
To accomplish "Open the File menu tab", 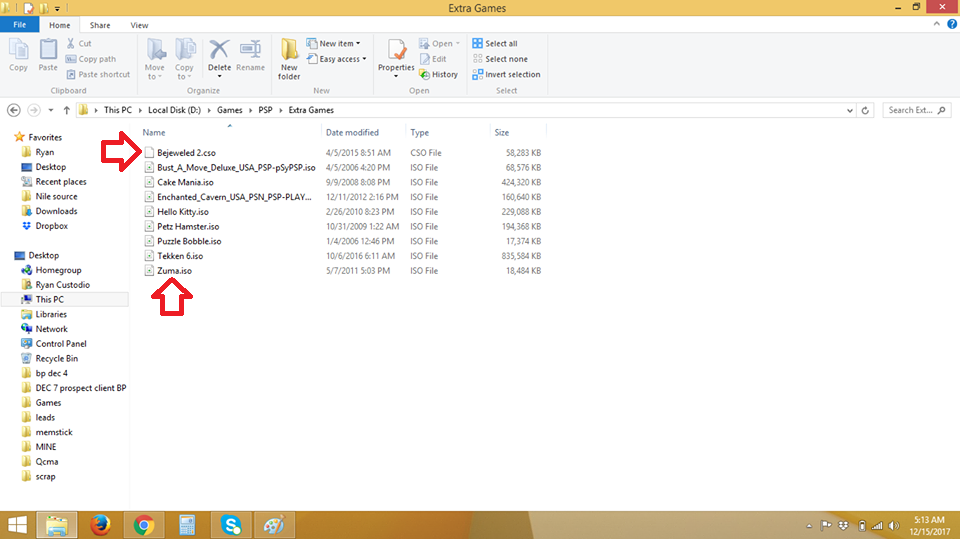I will pyautogui.click(x=20, y=24).
